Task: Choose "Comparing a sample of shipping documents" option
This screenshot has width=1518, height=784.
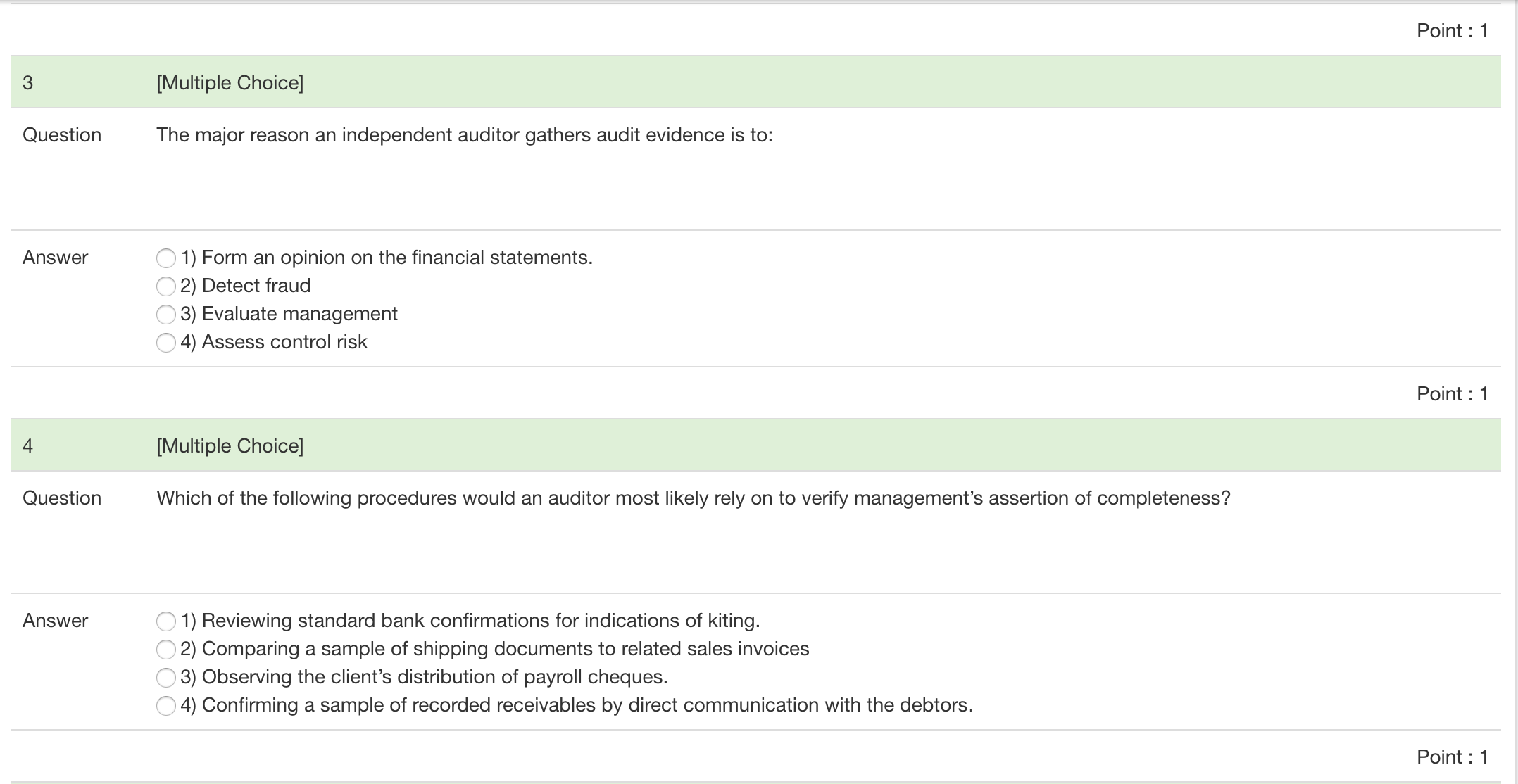Action: (166, 650)
